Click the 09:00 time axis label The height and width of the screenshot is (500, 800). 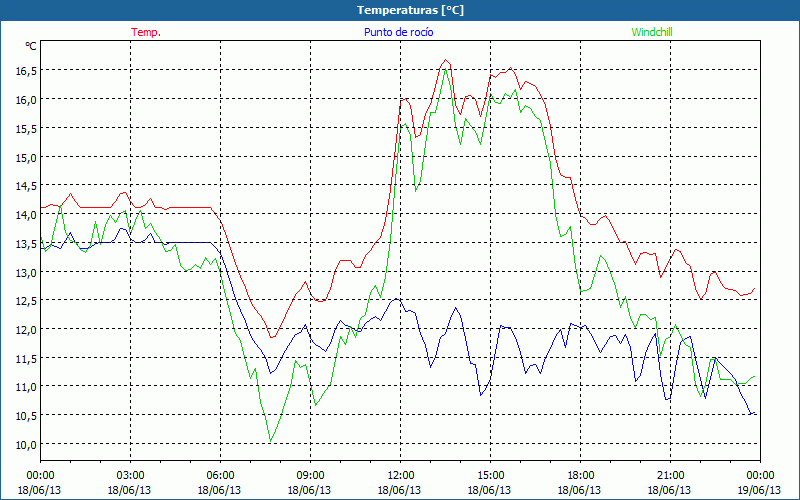pos(310,476)
